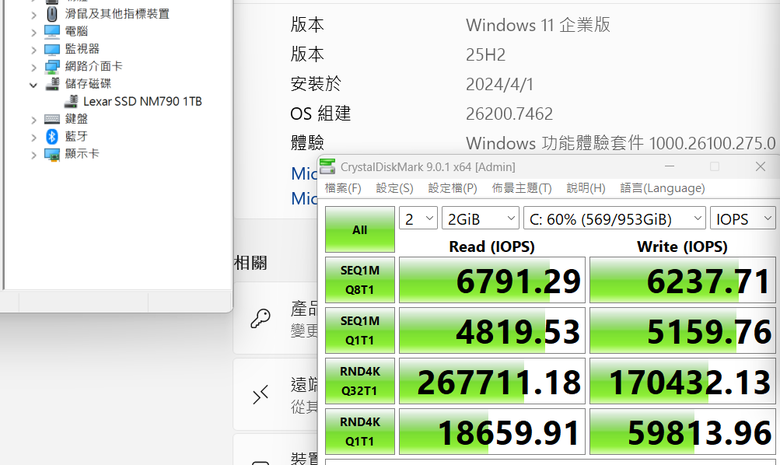Click the 藍牙 Bluetooth icon
The height and width of the screenshot is (465, 780).
(52, 136)
